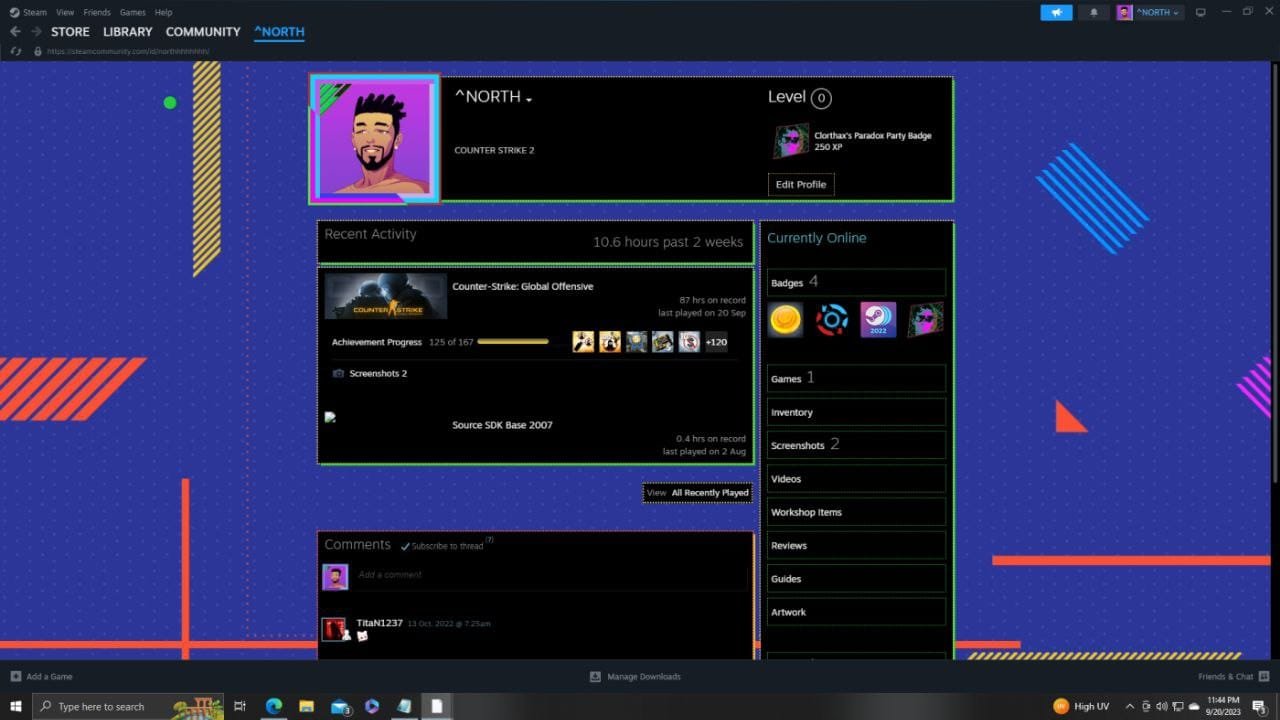Screen dimensions: 1280x720
Task: Click the blue announcements megaphone icon
Action: (1056, 12)
